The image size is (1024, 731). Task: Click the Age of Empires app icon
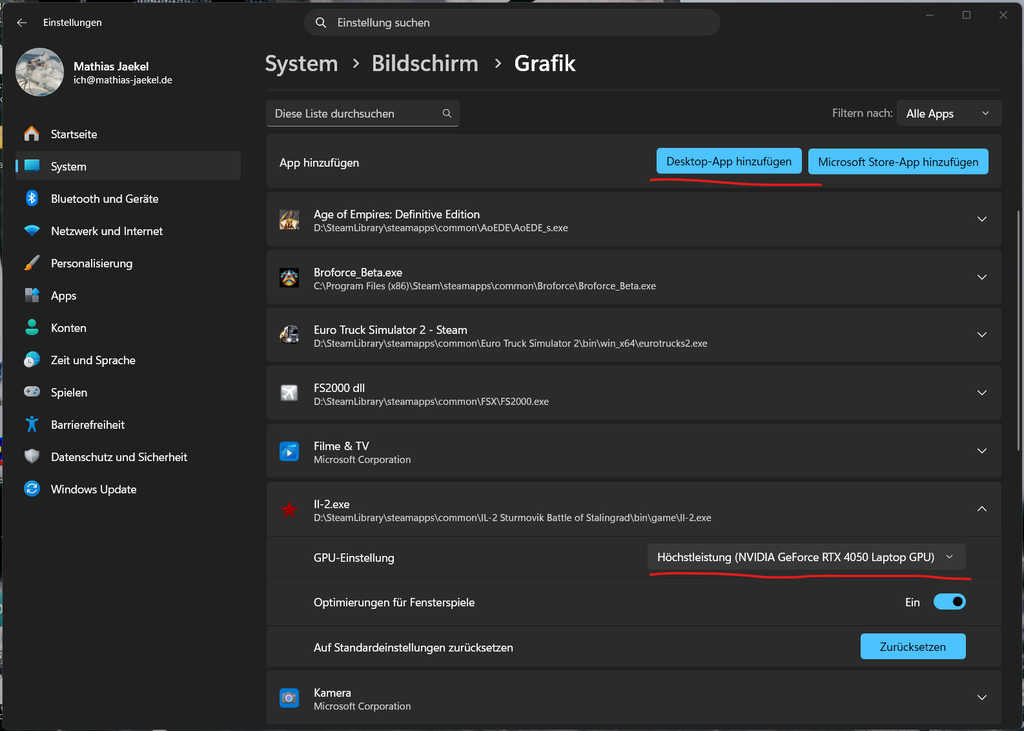click(x=289, y=220)
